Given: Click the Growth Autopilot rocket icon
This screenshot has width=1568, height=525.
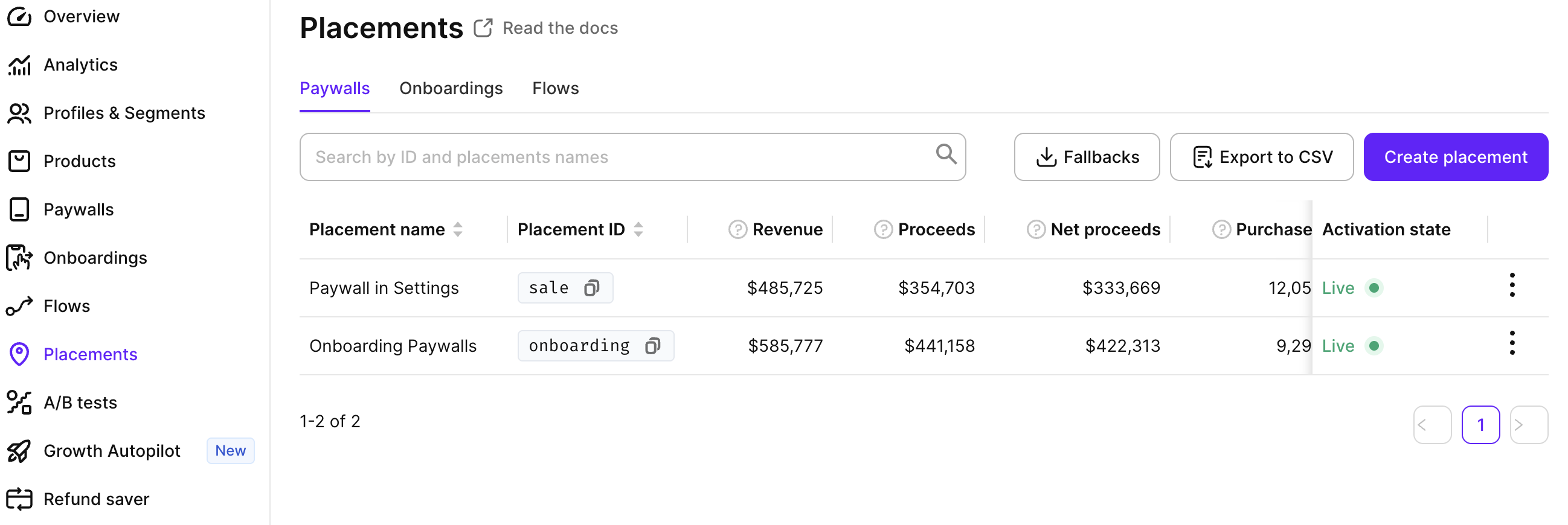Looking at the screenshot, I should [x=19, y=451].
